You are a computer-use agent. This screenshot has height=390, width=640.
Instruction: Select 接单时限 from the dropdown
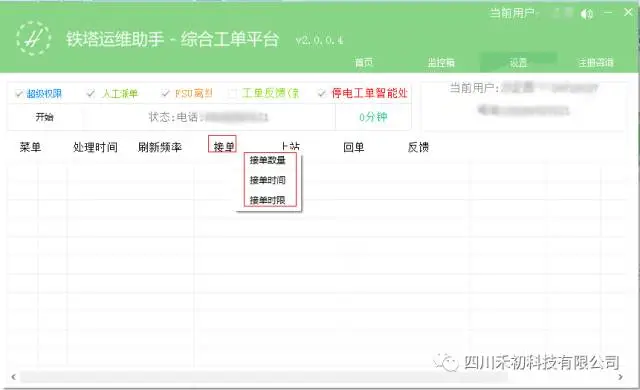tap(268, 200)
